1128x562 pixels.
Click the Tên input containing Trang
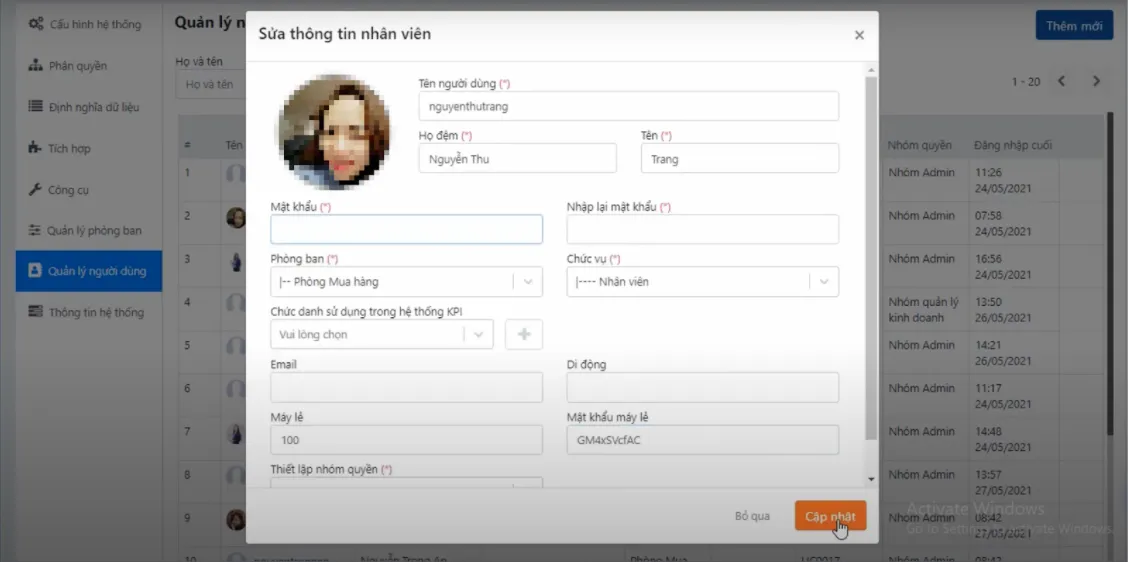tap(740, 158)
